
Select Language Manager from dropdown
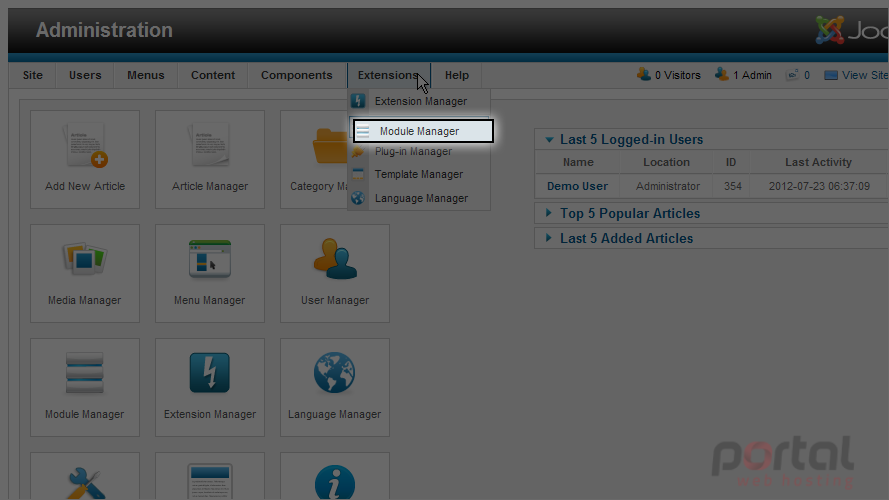tap(419, 198)
